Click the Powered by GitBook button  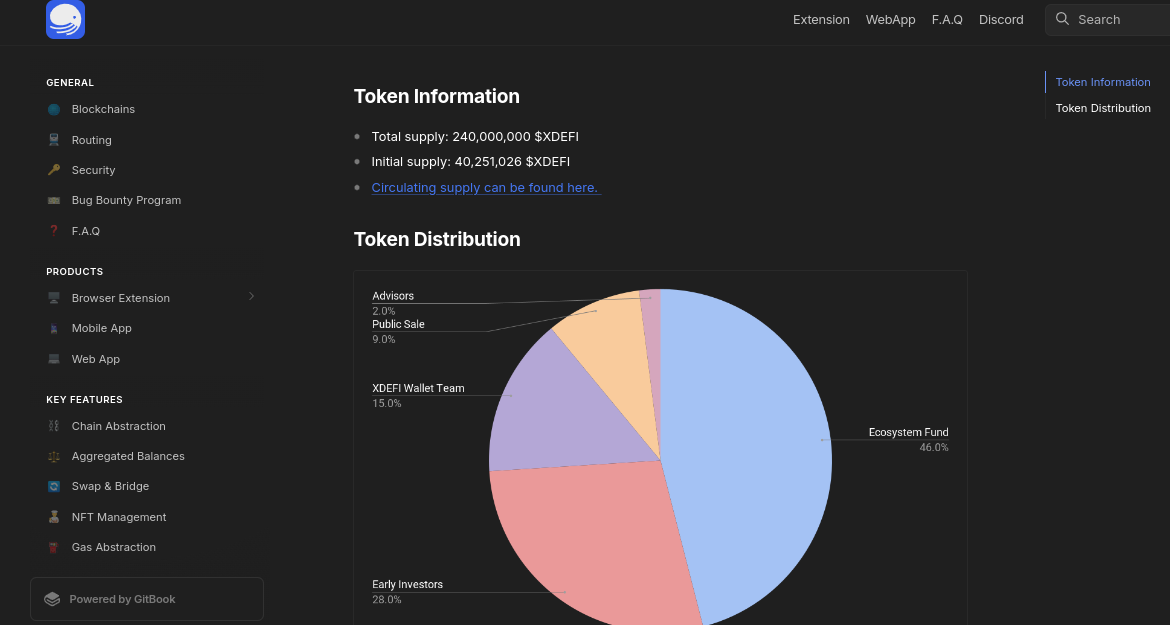pyautogui.click(x=147, y=599)
